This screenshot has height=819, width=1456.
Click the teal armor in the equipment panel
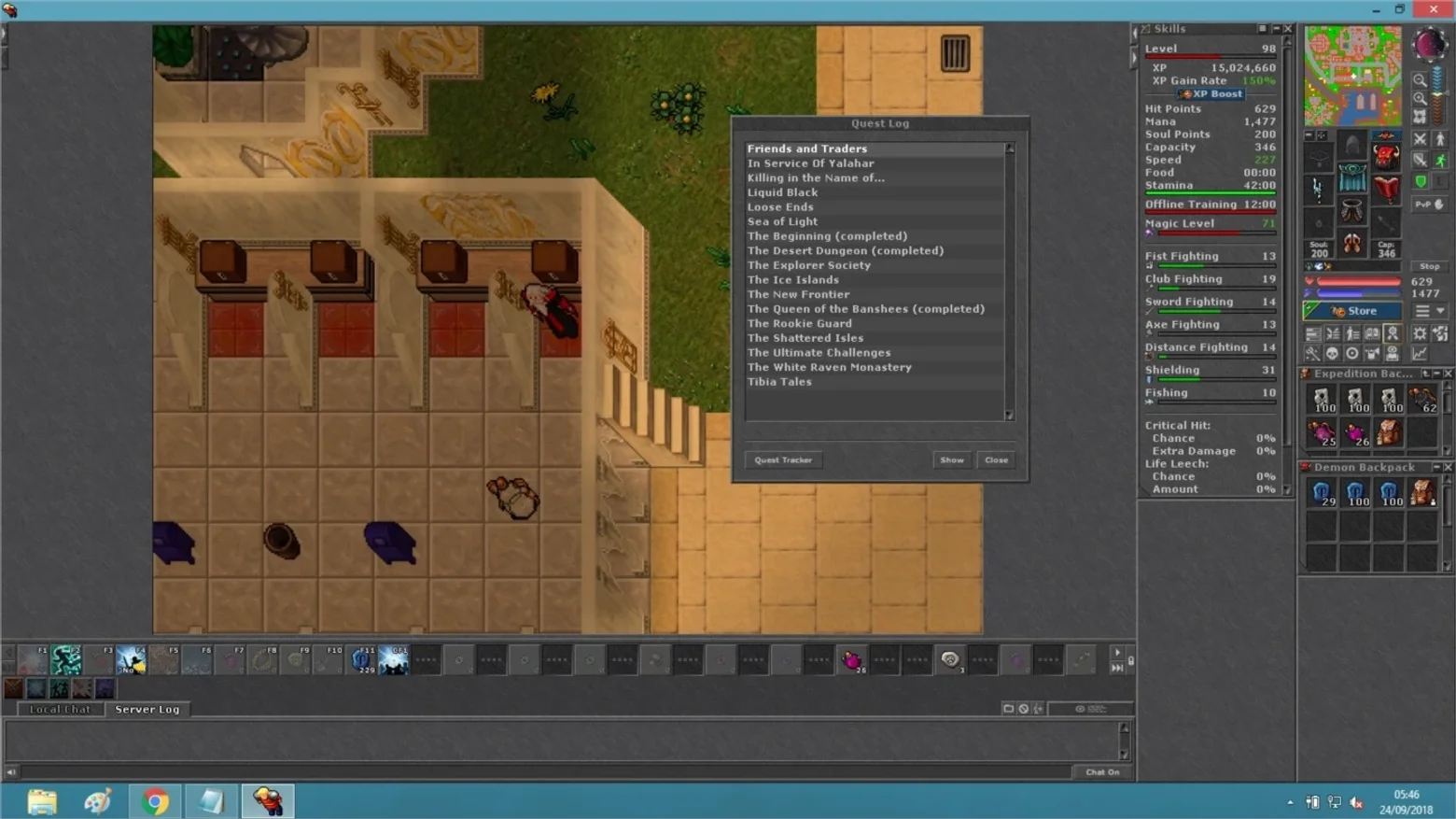click(1352, 178)
